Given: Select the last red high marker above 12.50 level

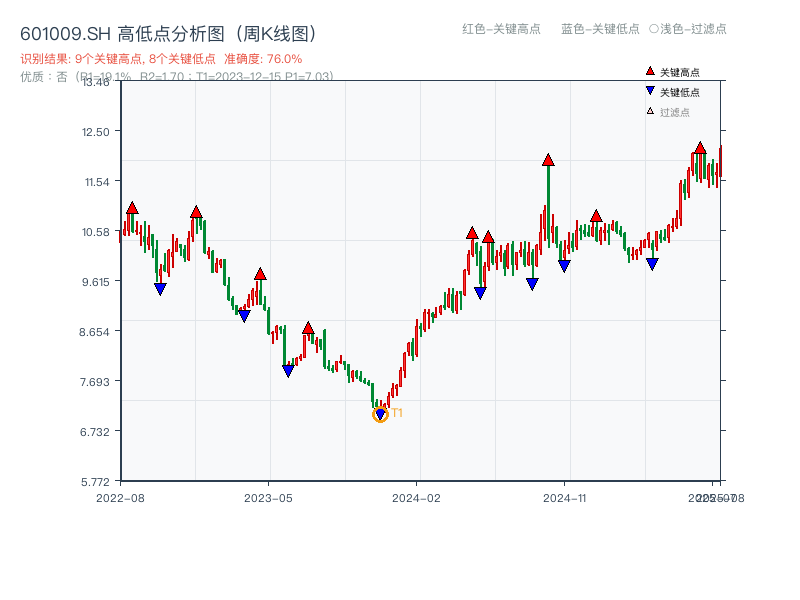Looking at the screenshot, I should click(700, 148).
